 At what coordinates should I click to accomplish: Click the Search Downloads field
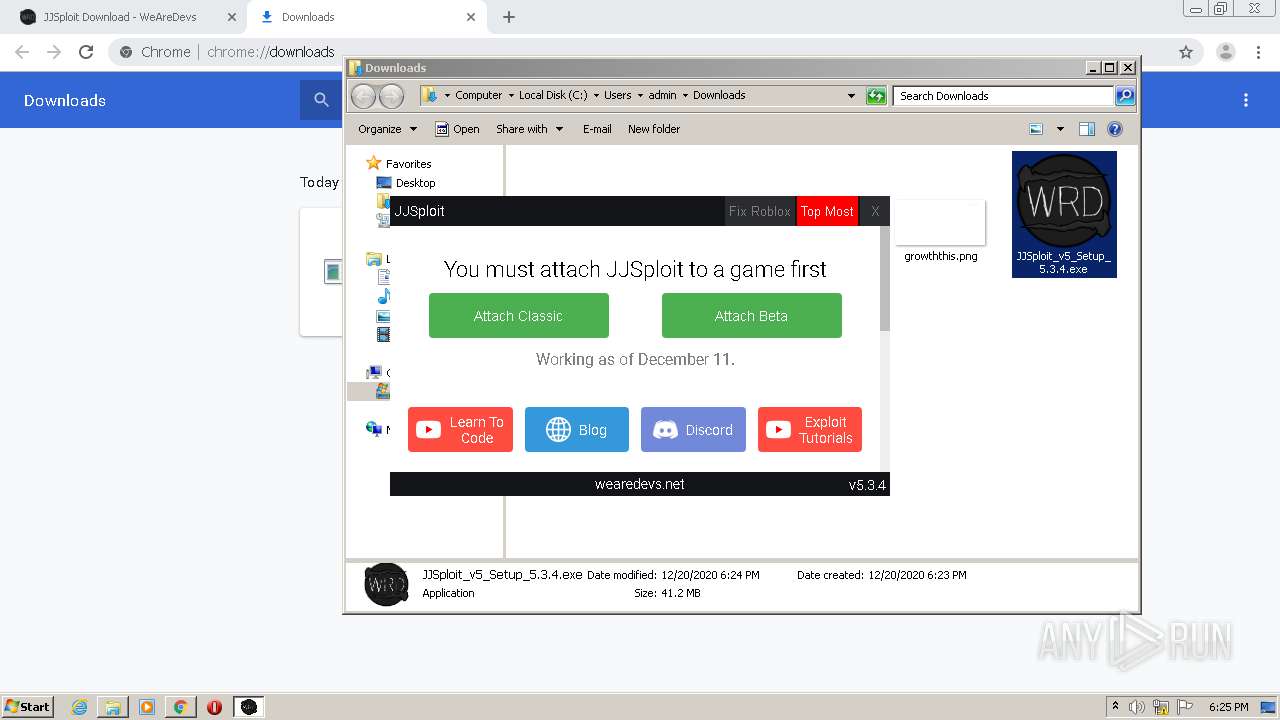1003,96
